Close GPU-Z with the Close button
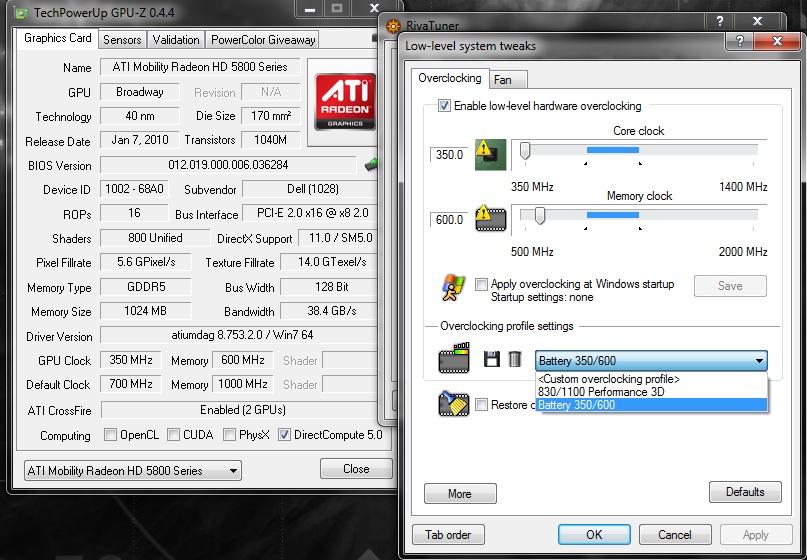Screen dimensions: 807x560 coord(356,469)
